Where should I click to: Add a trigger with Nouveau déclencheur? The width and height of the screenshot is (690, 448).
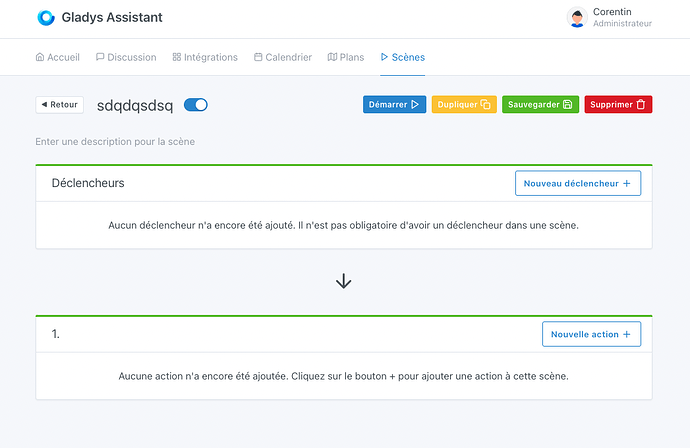(577, 183)
